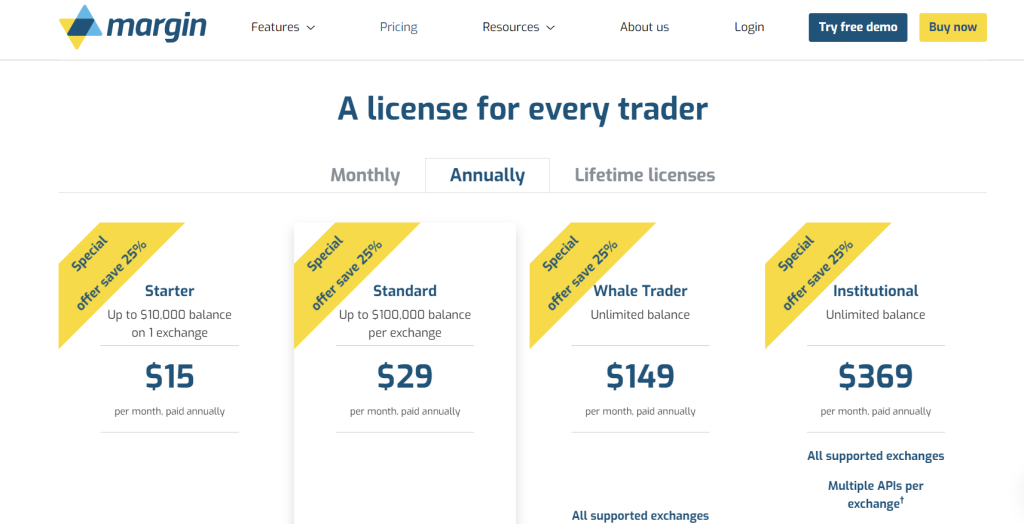The width and height of the screenshot is (1024, 524).
Task: Click the Buy now button
Action: coord(953,27)
